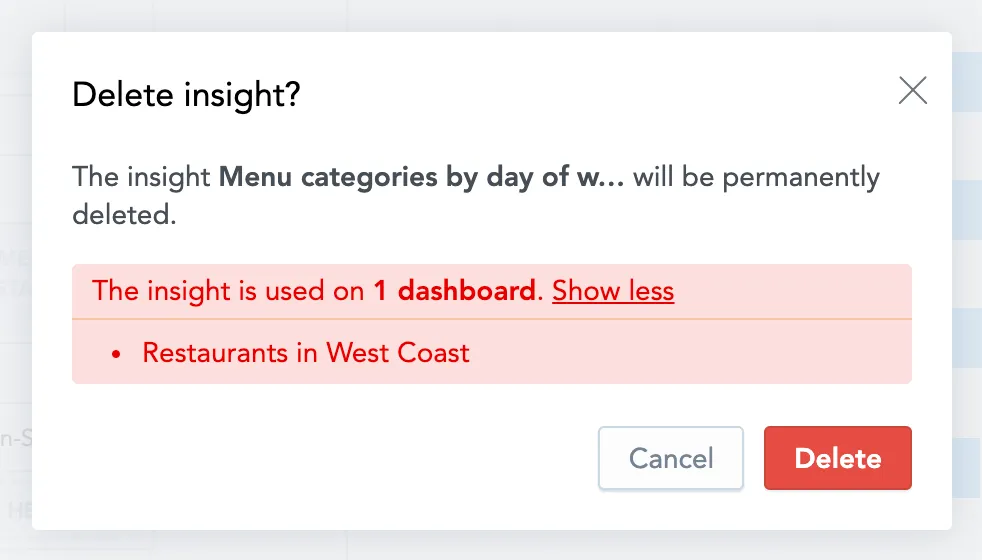The image size is (982, 560).
Task: Click empty footer area left of Cancel
Action: point(330,459)
